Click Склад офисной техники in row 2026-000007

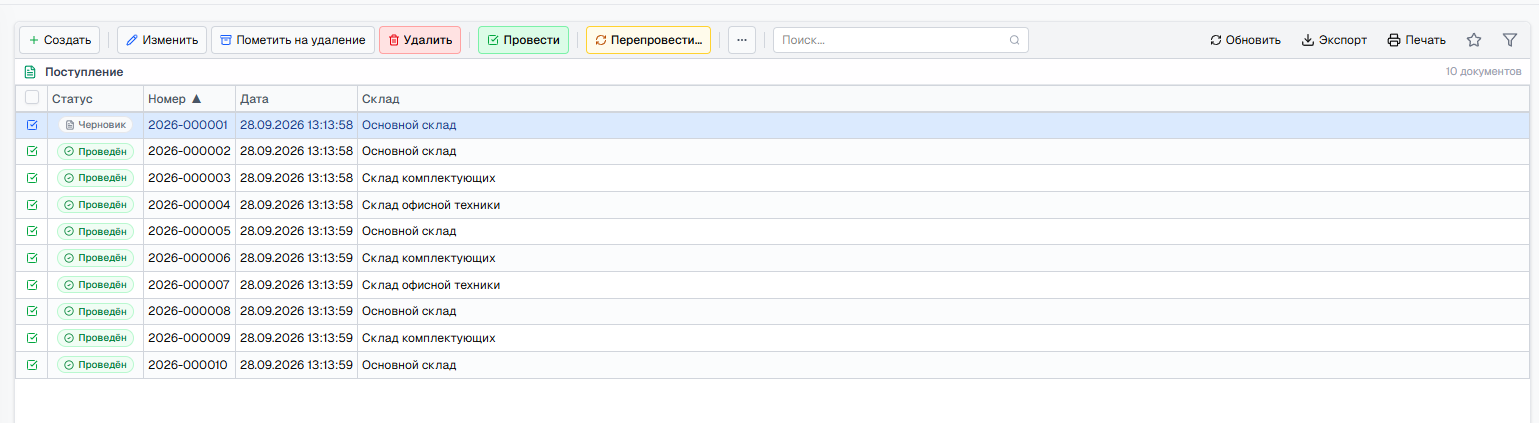[431, 285]
